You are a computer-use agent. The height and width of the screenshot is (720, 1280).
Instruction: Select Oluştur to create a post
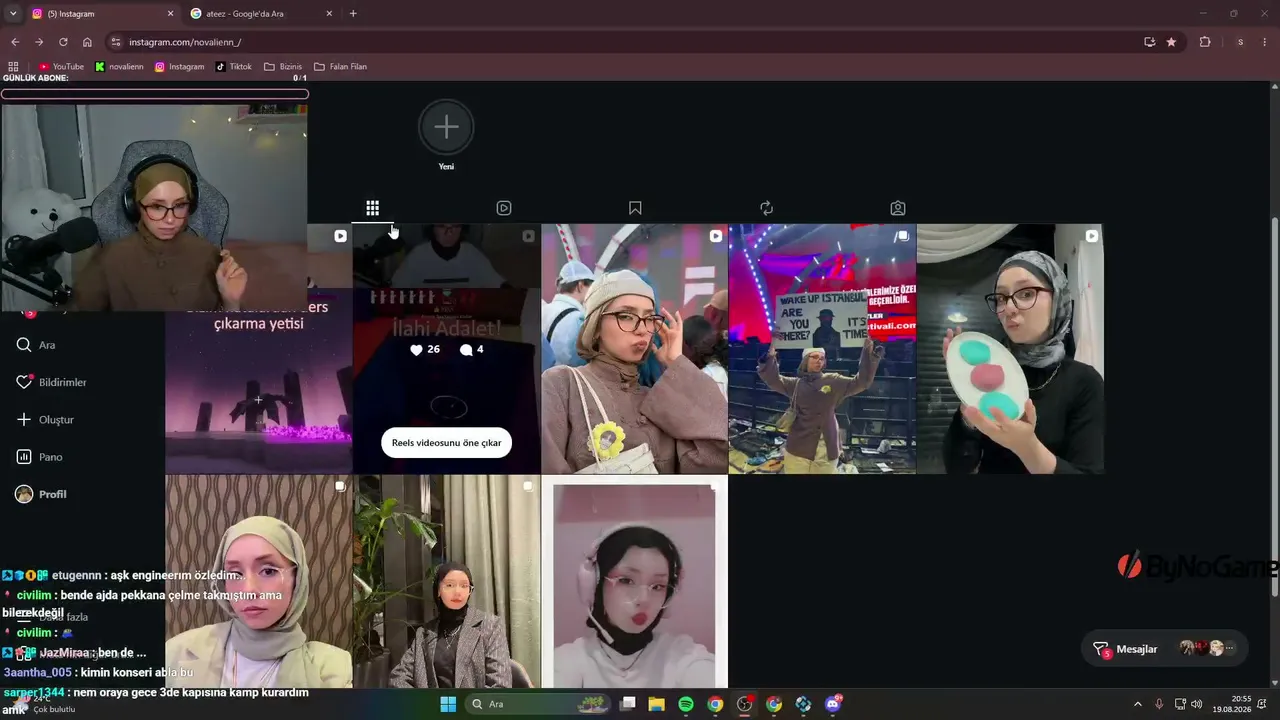(45, 420)
